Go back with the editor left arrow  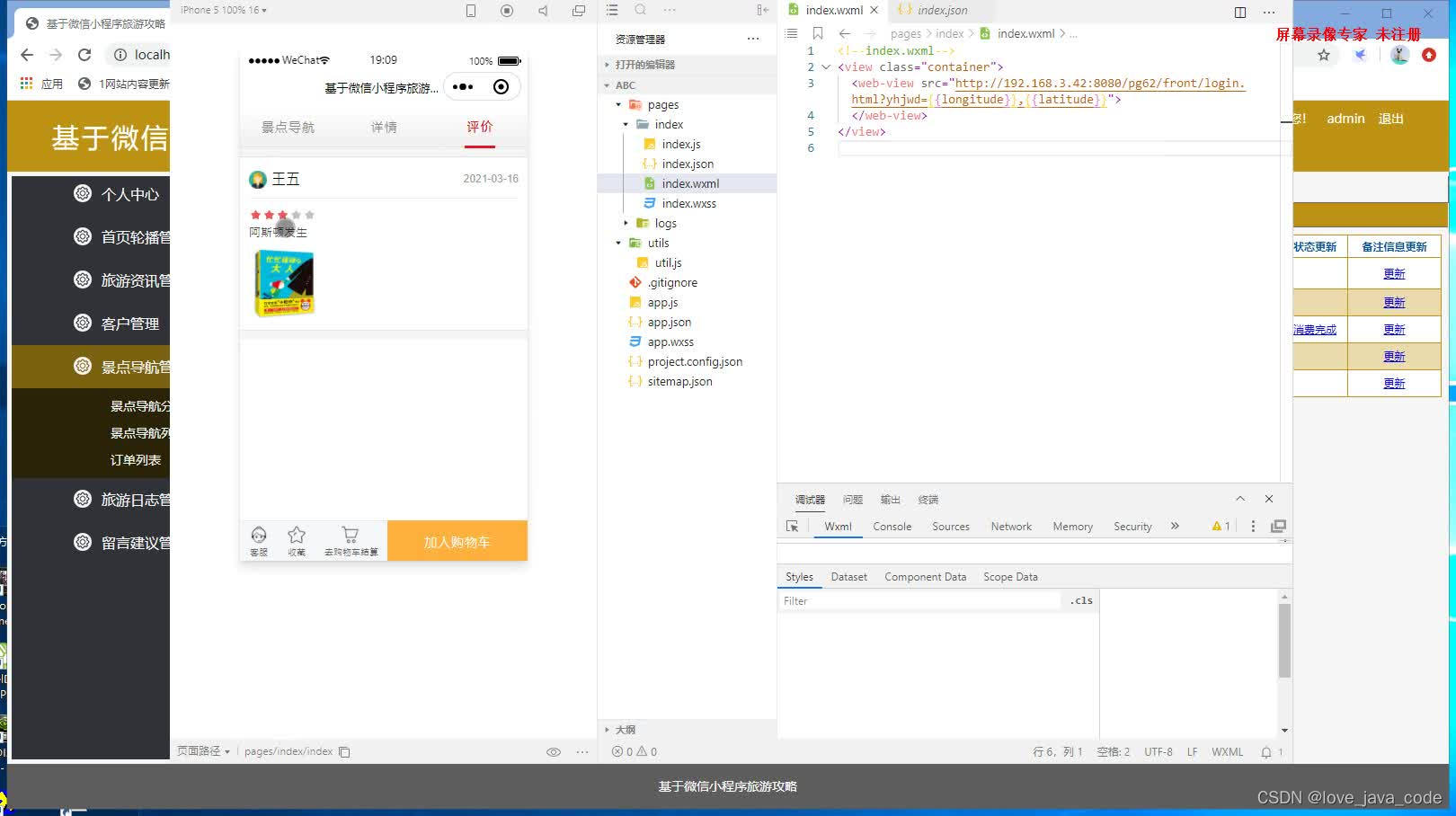click(845, 33)
